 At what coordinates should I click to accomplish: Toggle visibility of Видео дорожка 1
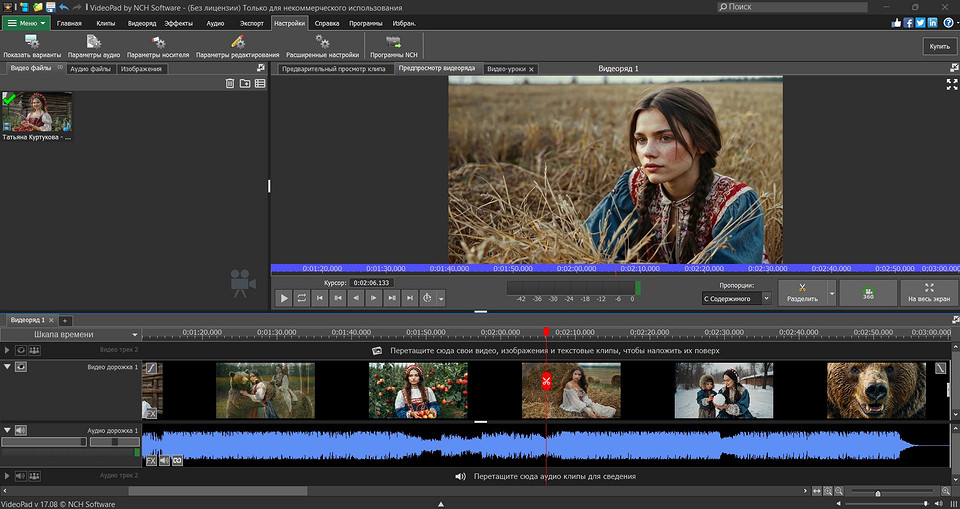coord(21,366)
